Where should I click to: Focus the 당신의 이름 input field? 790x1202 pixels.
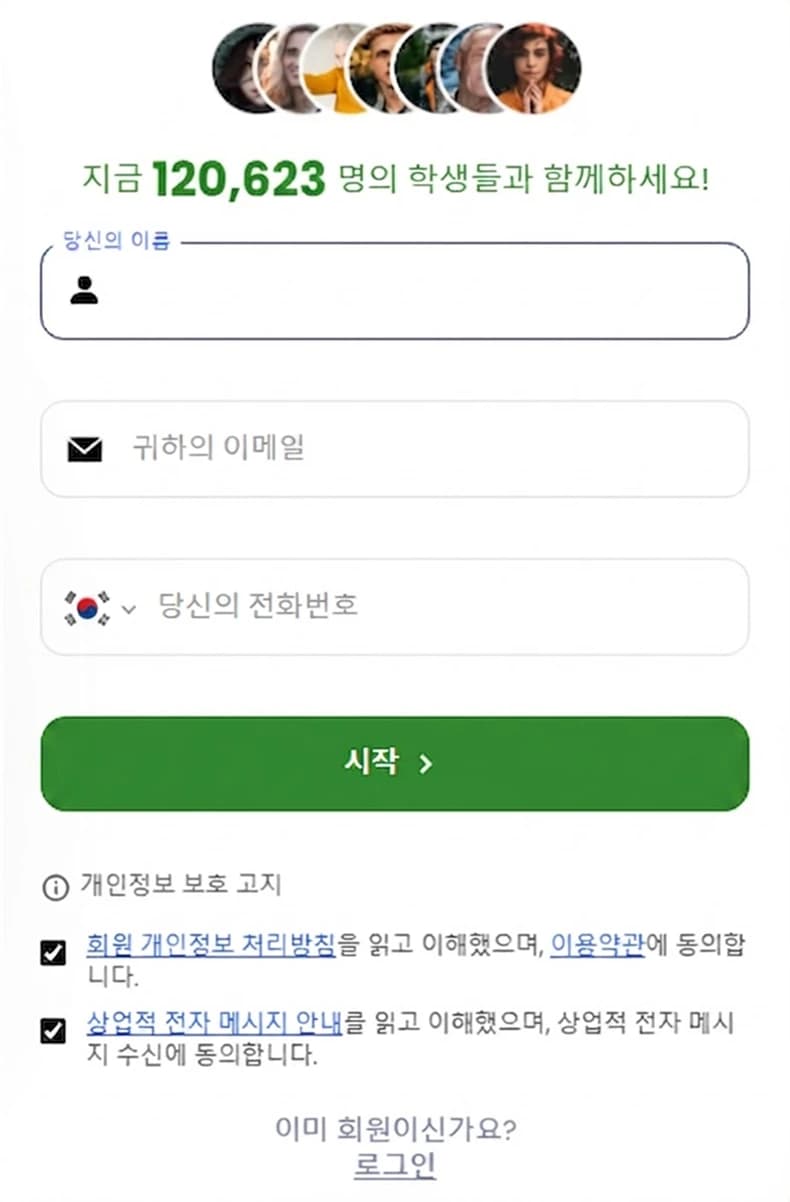395,291
